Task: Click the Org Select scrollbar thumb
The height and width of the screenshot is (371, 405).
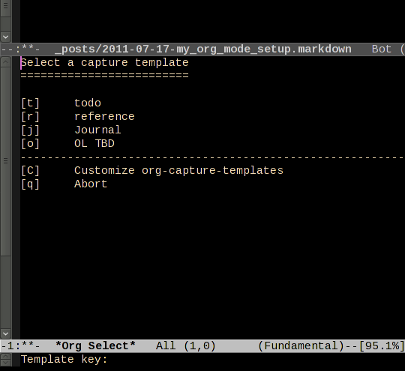Action: (x=5, y=161)
